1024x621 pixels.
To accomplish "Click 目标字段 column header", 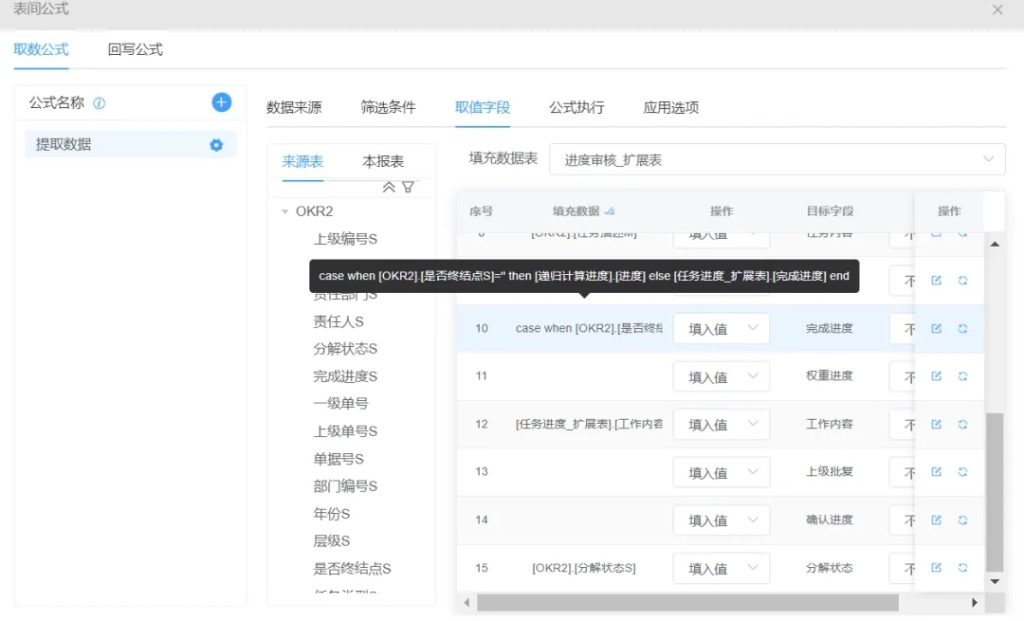I will pyautogui.click(x=829, y=211).
